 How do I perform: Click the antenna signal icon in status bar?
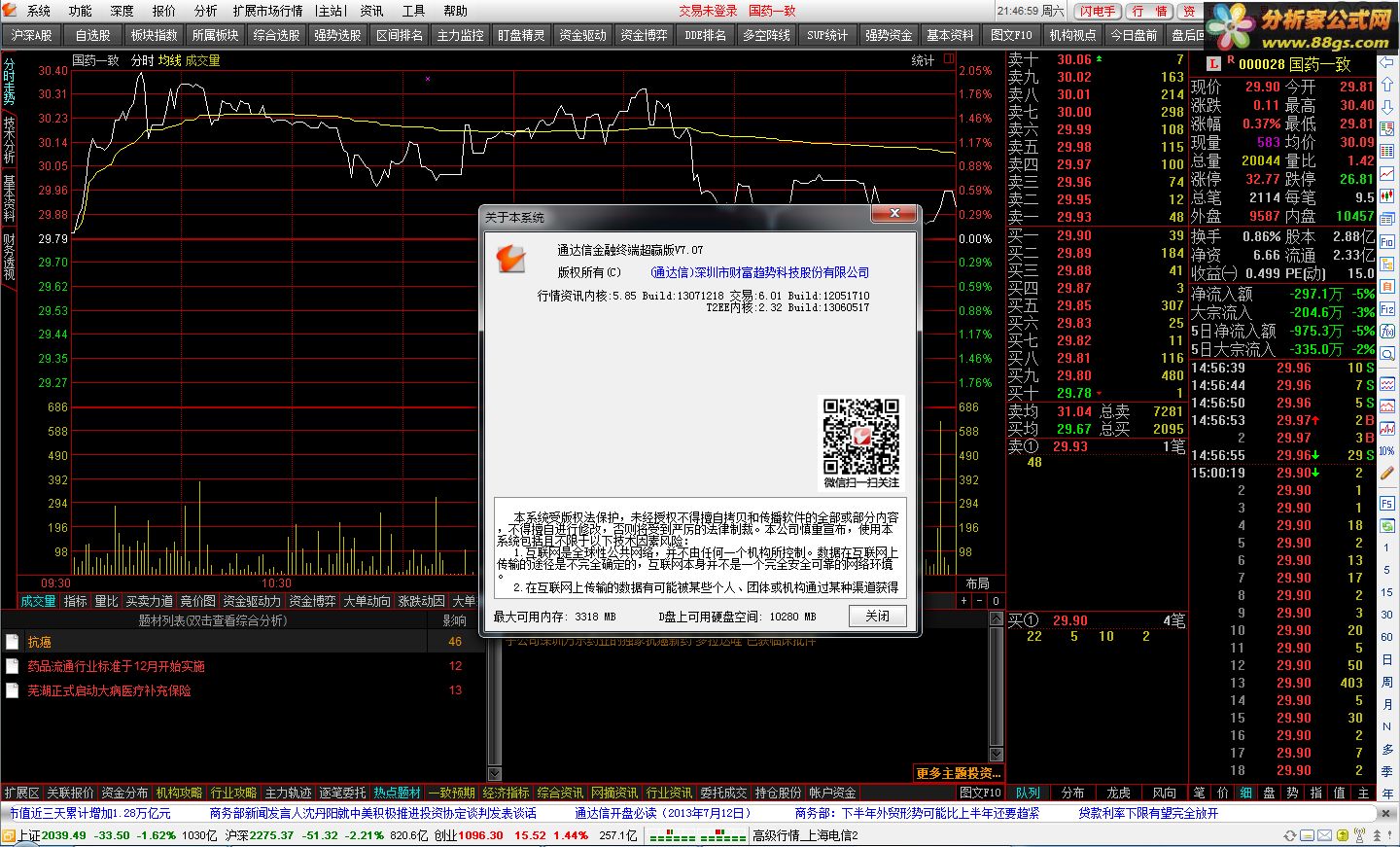tap(1360, 835)
